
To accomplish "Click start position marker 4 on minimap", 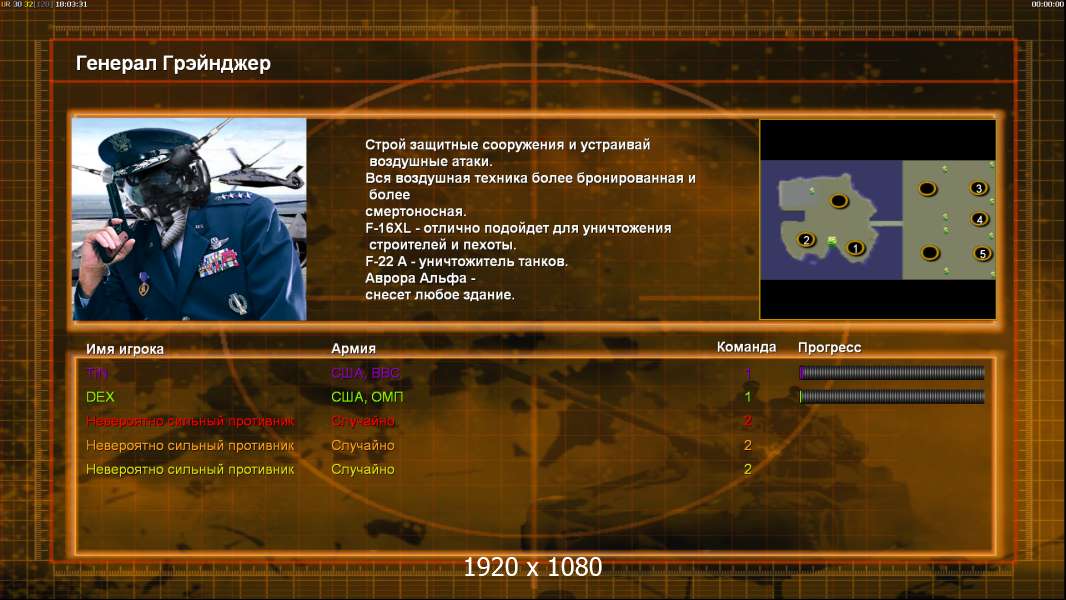I will (x=979, y=219).
